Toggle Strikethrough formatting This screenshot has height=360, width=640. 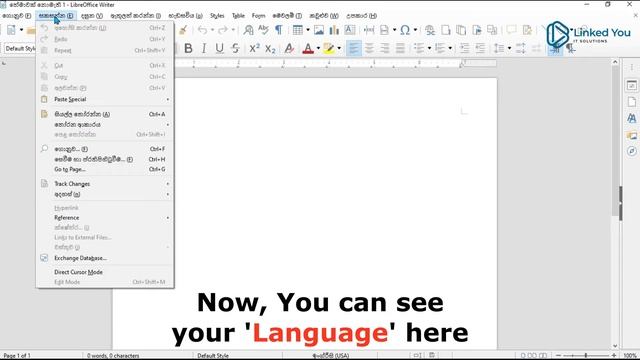click(235, 49)
